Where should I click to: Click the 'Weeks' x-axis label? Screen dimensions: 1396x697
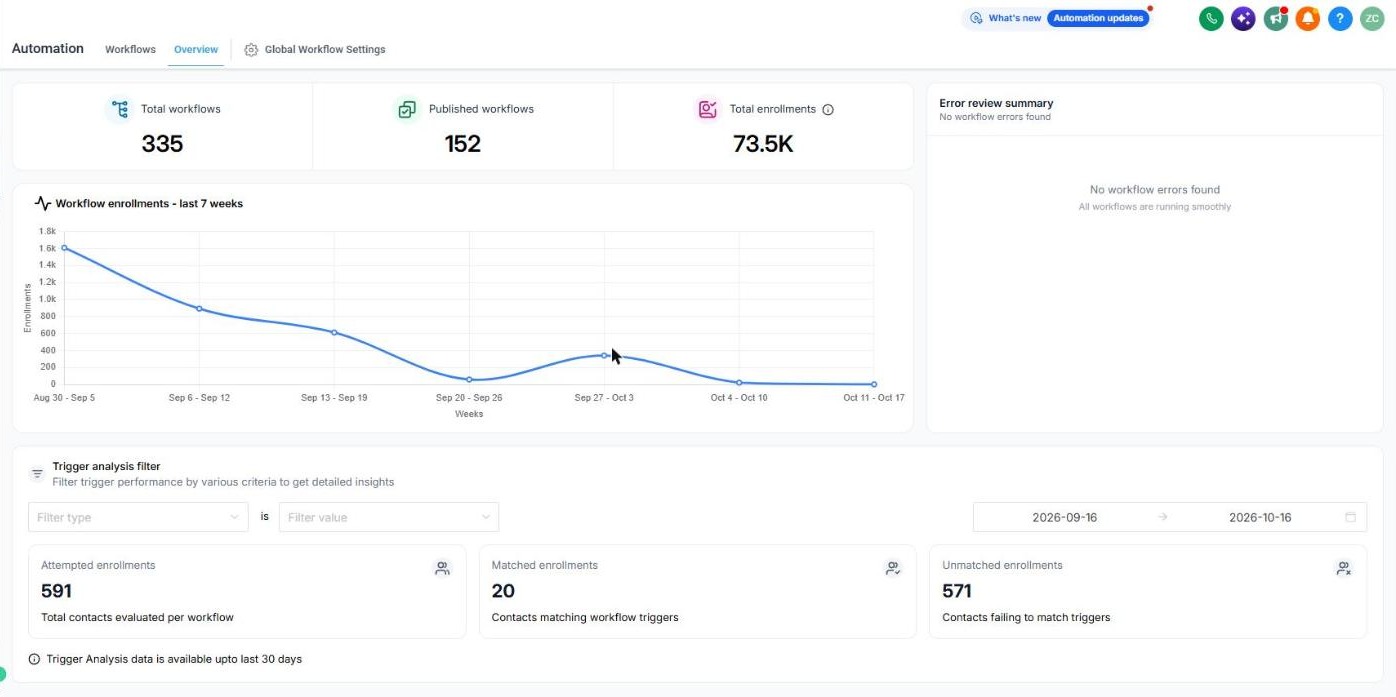(x=469, y=414)
